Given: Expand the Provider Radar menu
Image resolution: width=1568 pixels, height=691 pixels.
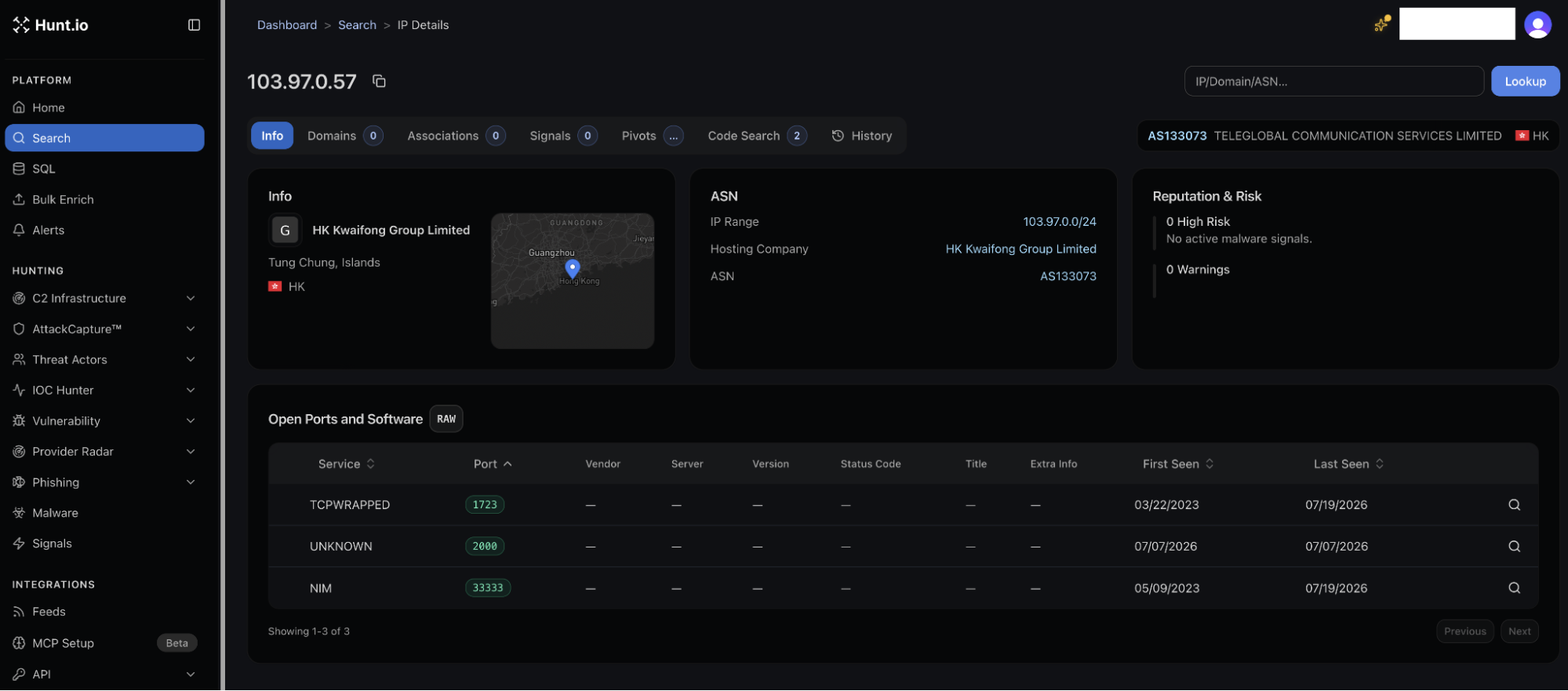Looking at the screenshot, I should 104,452.
